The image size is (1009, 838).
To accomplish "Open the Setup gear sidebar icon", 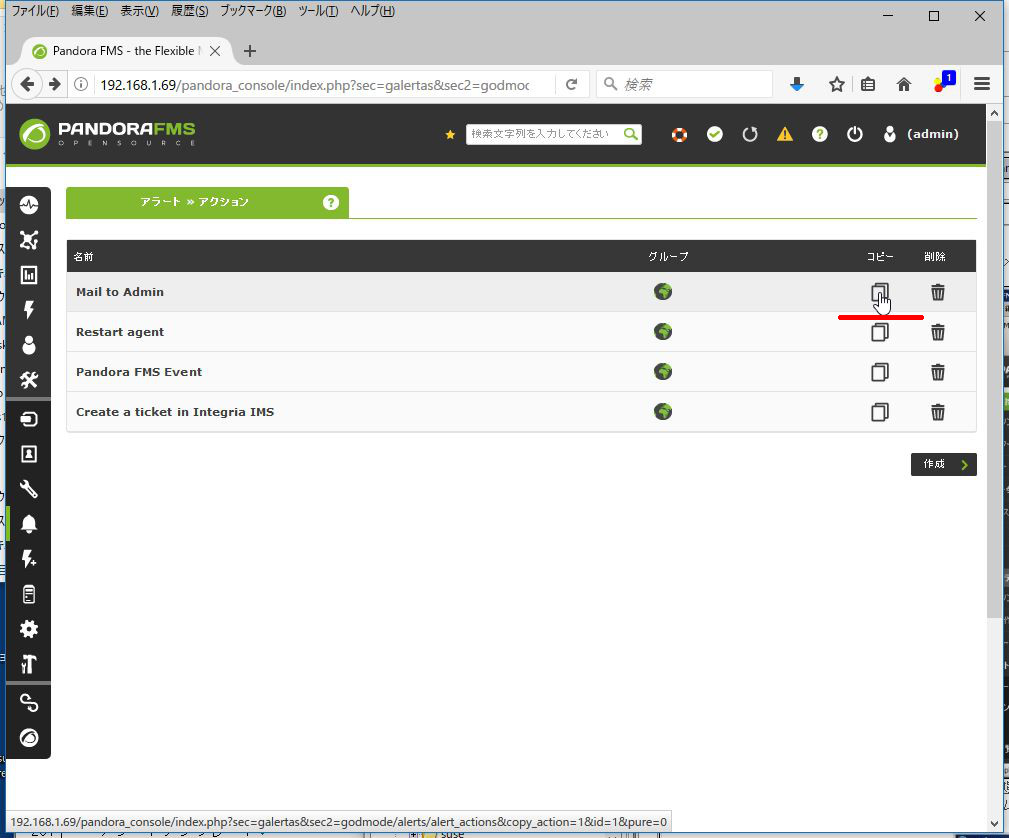I will [x=29, y=629].
